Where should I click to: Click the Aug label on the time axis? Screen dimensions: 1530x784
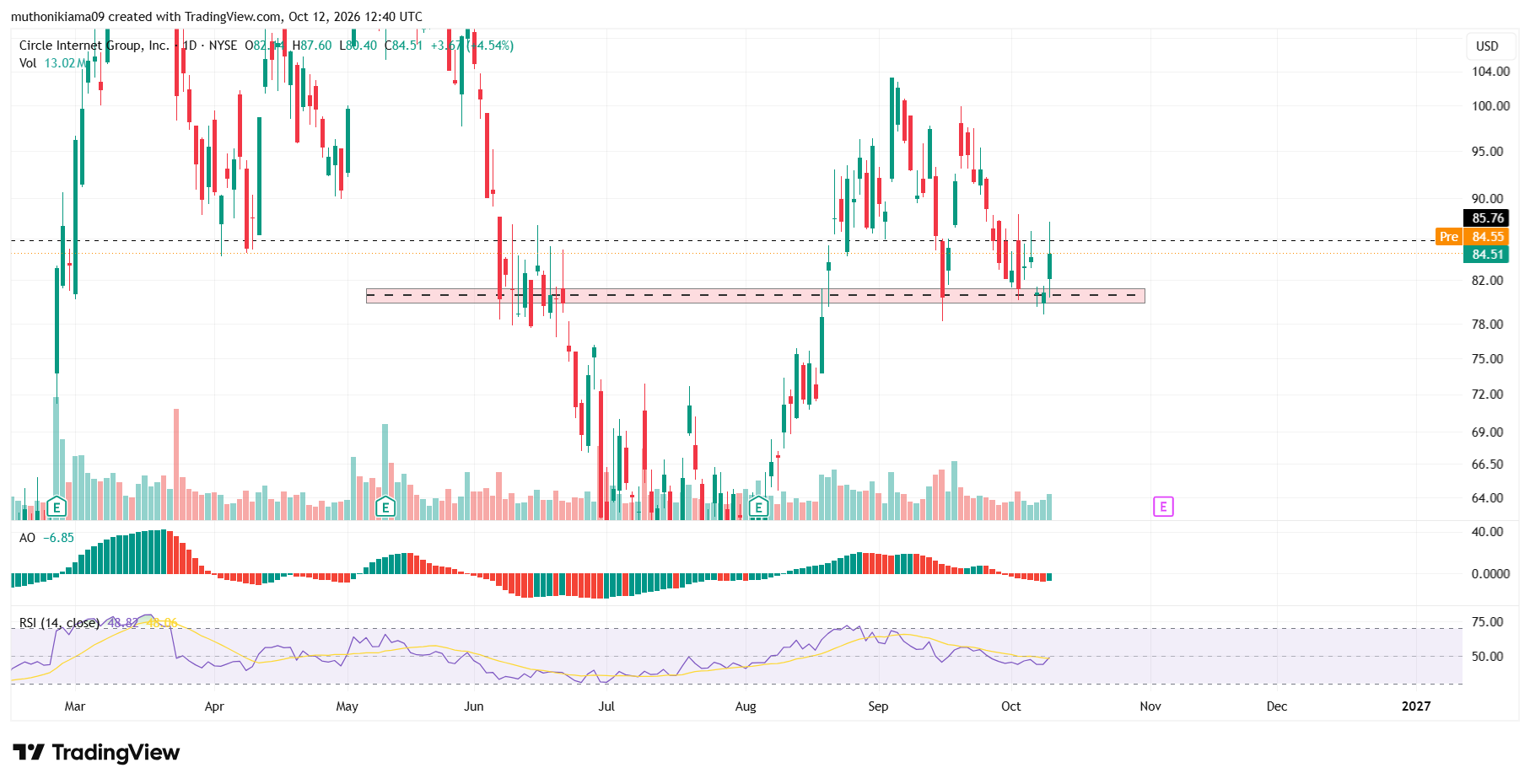point(746,706)
